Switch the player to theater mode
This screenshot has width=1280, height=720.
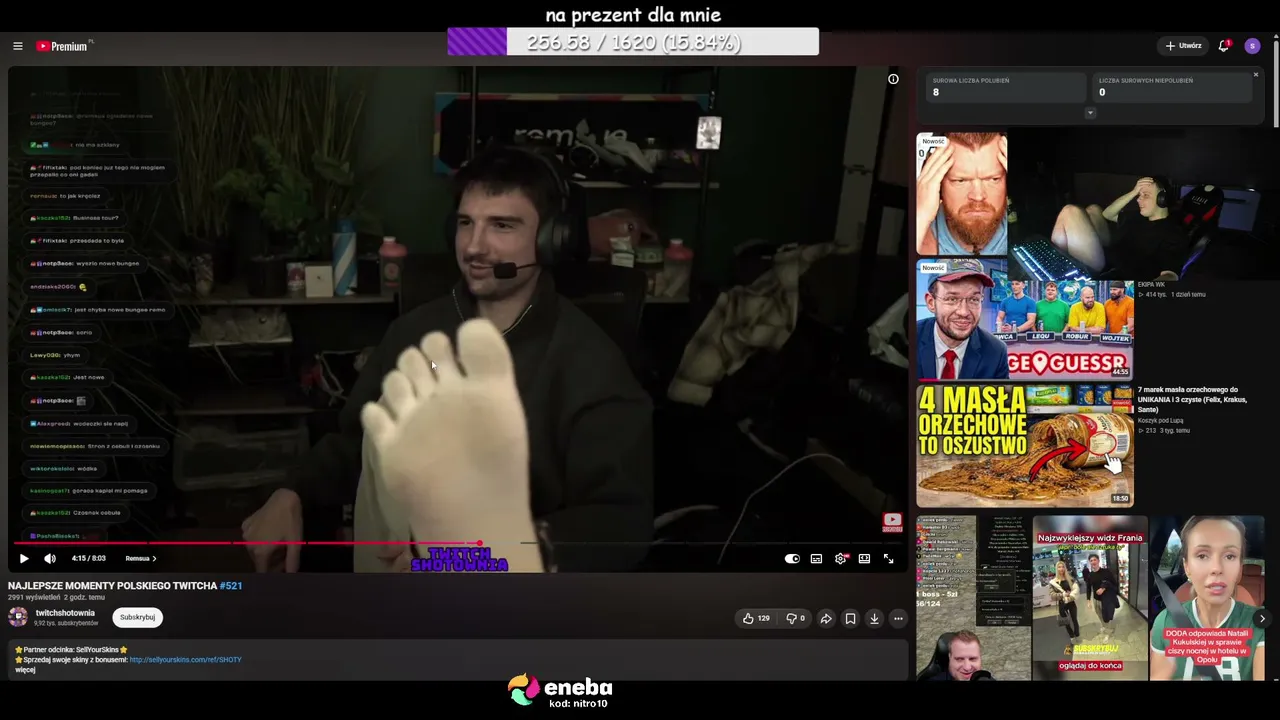click(864, 559)
